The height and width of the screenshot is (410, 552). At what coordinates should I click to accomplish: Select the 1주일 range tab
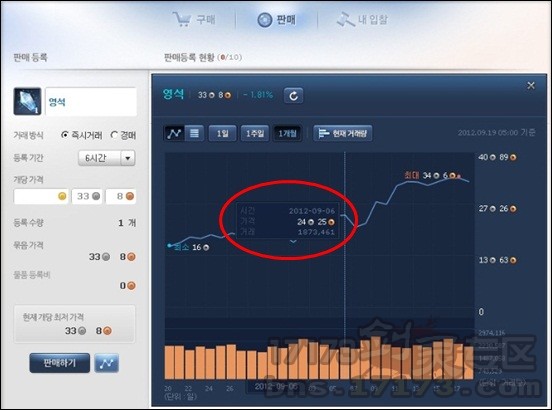(x=255, y=133)
